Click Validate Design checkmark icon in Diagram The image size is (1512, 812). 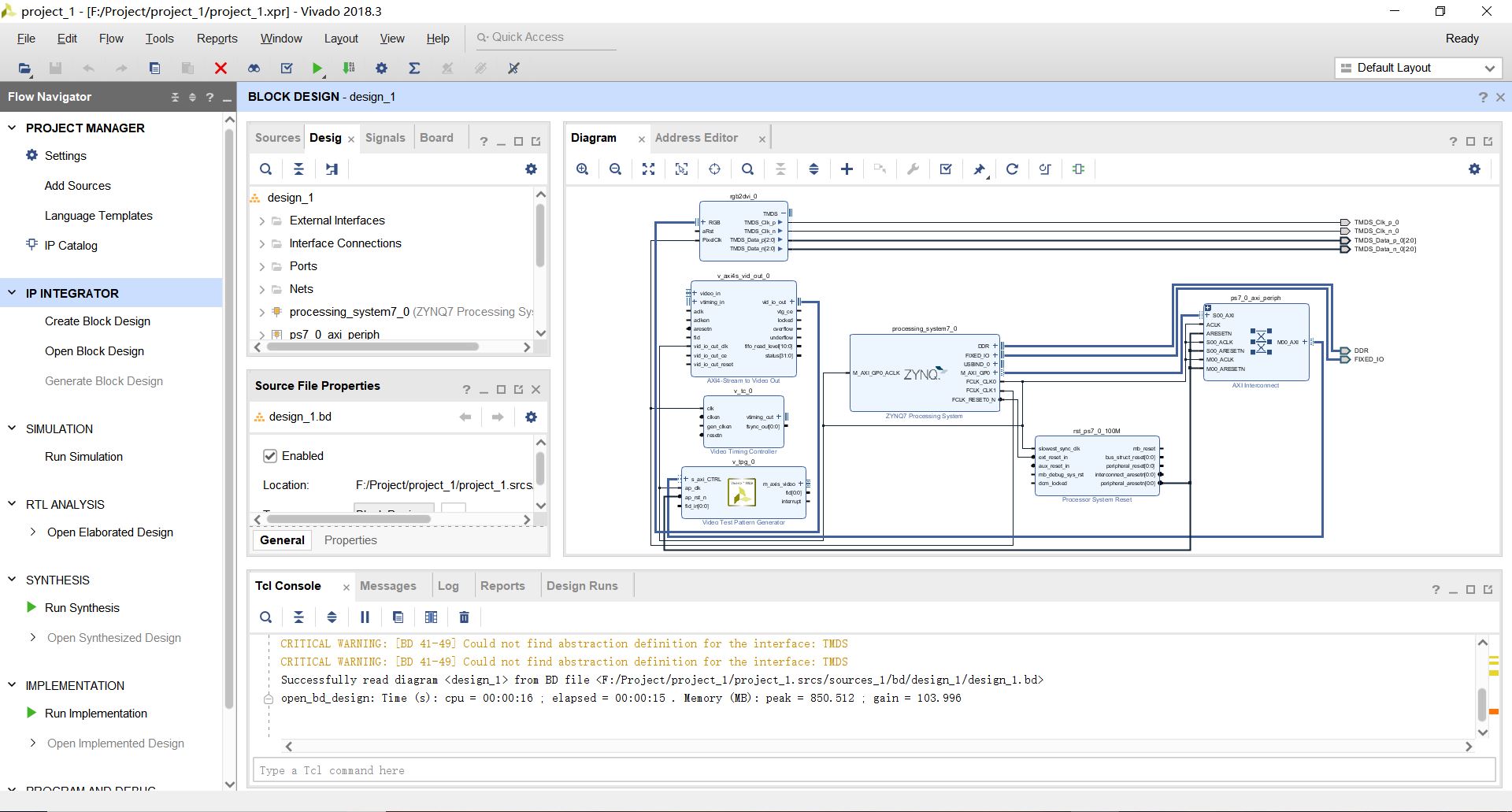[946, 169]
